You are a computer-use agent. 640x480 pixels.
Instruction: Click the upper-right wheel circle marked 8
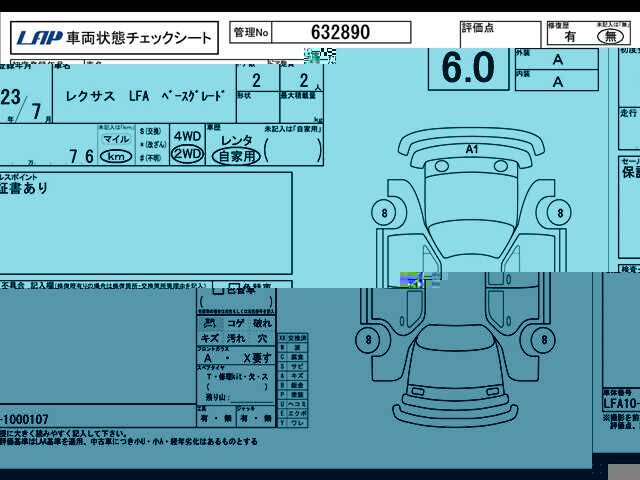[x=560, y=213]
